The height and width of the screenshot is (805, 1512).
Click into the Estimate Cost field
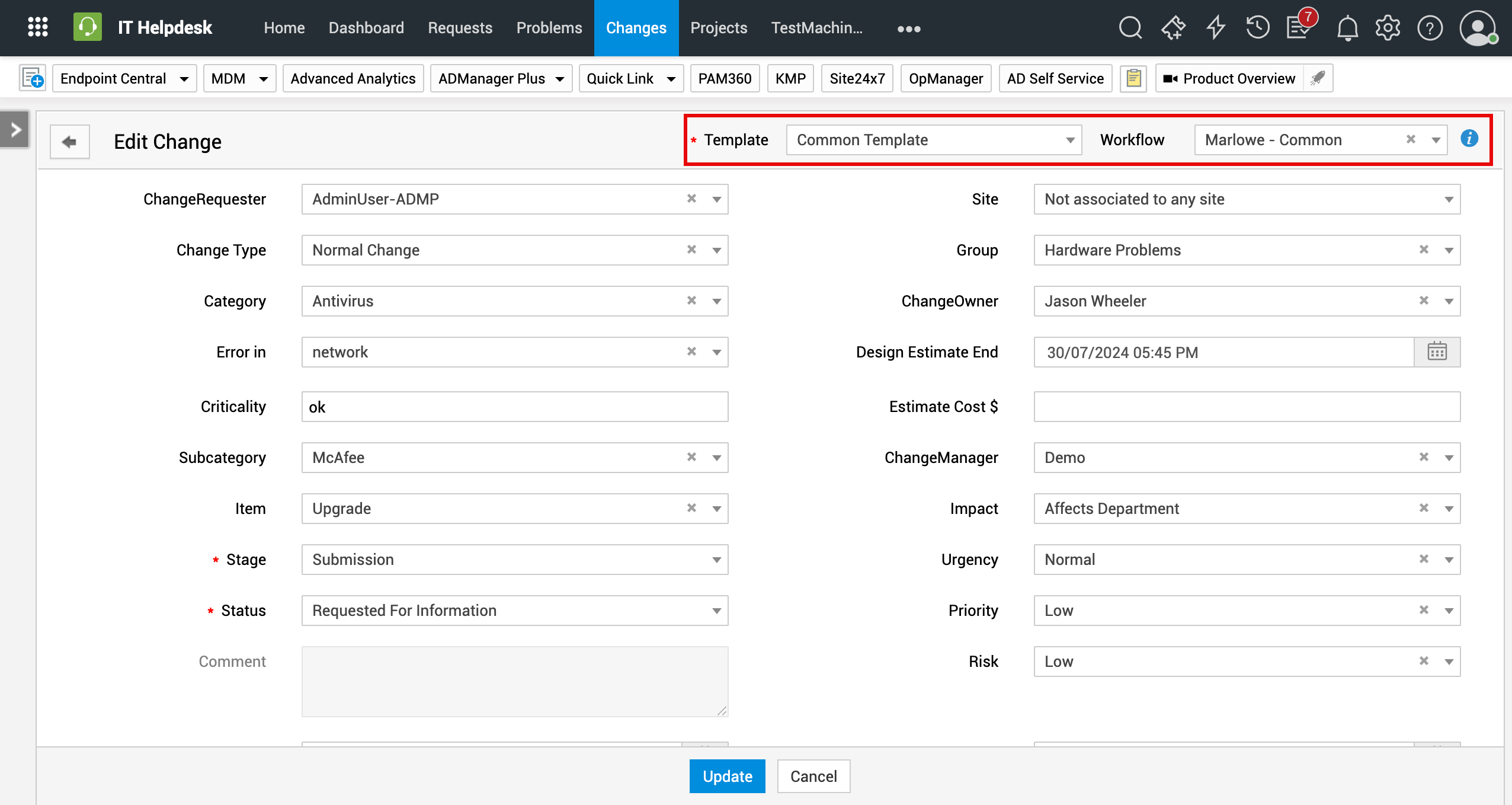click(1247, 407)
